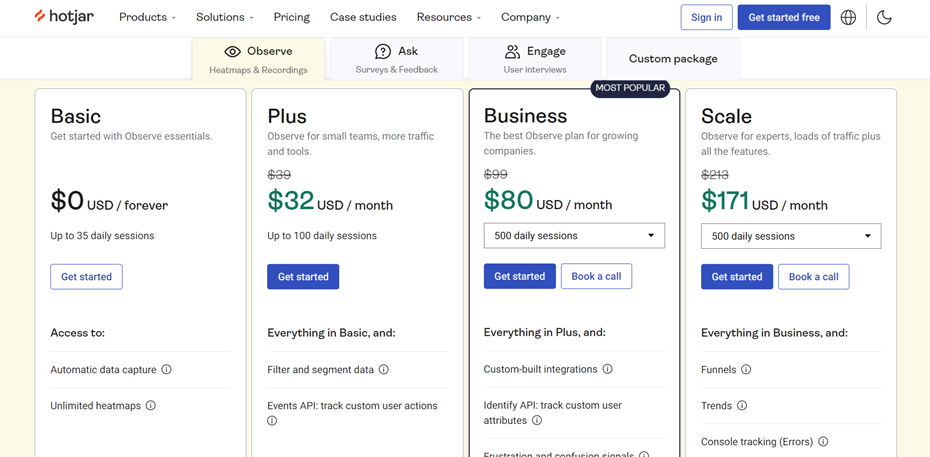Click info icon beside Identify API attributes

tap(537, 420)
